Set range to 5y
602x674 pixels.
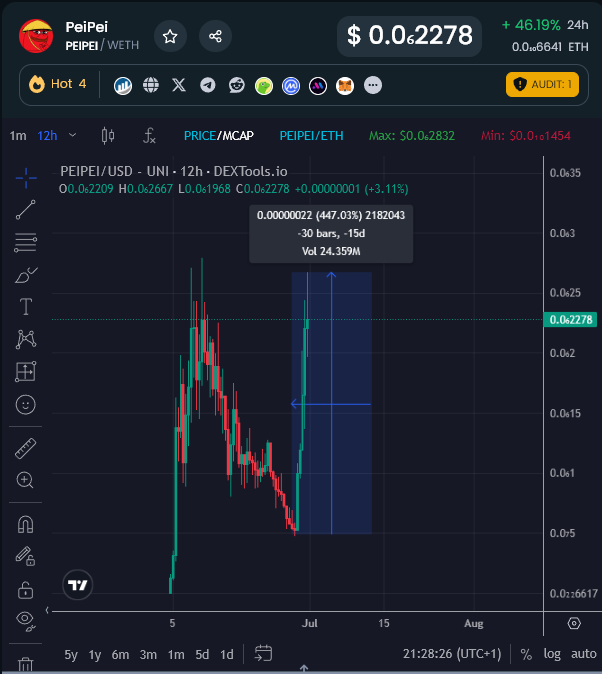tap(71, 655)
